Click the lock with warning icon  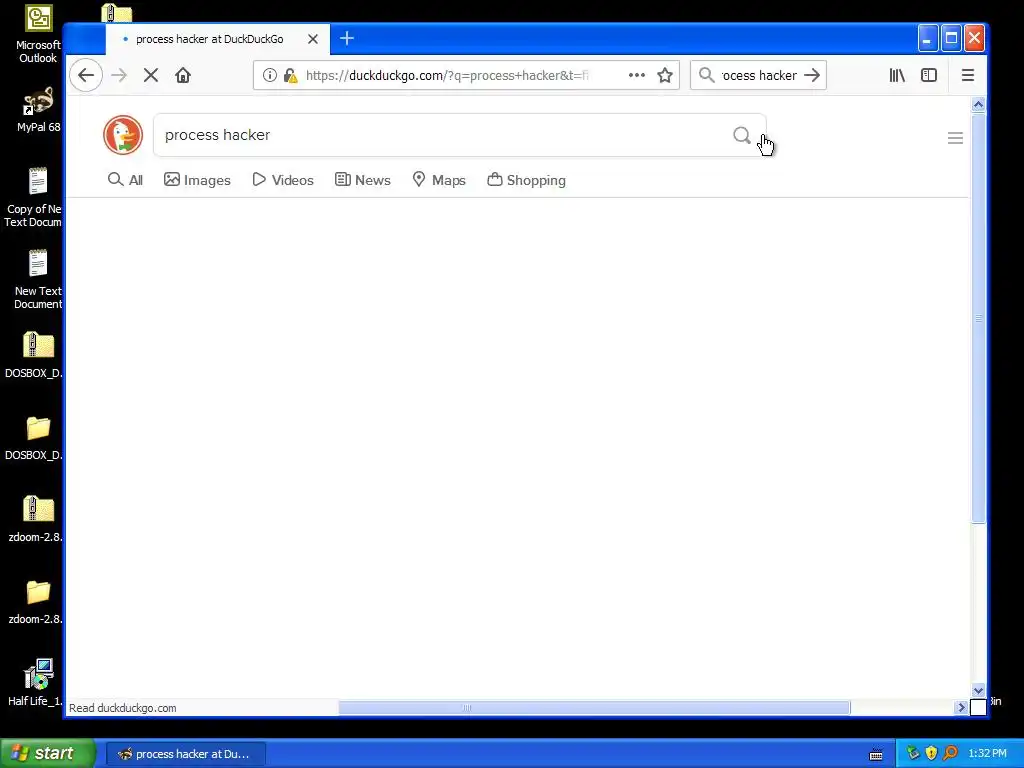pyautogui.click(x=290, y=75)
